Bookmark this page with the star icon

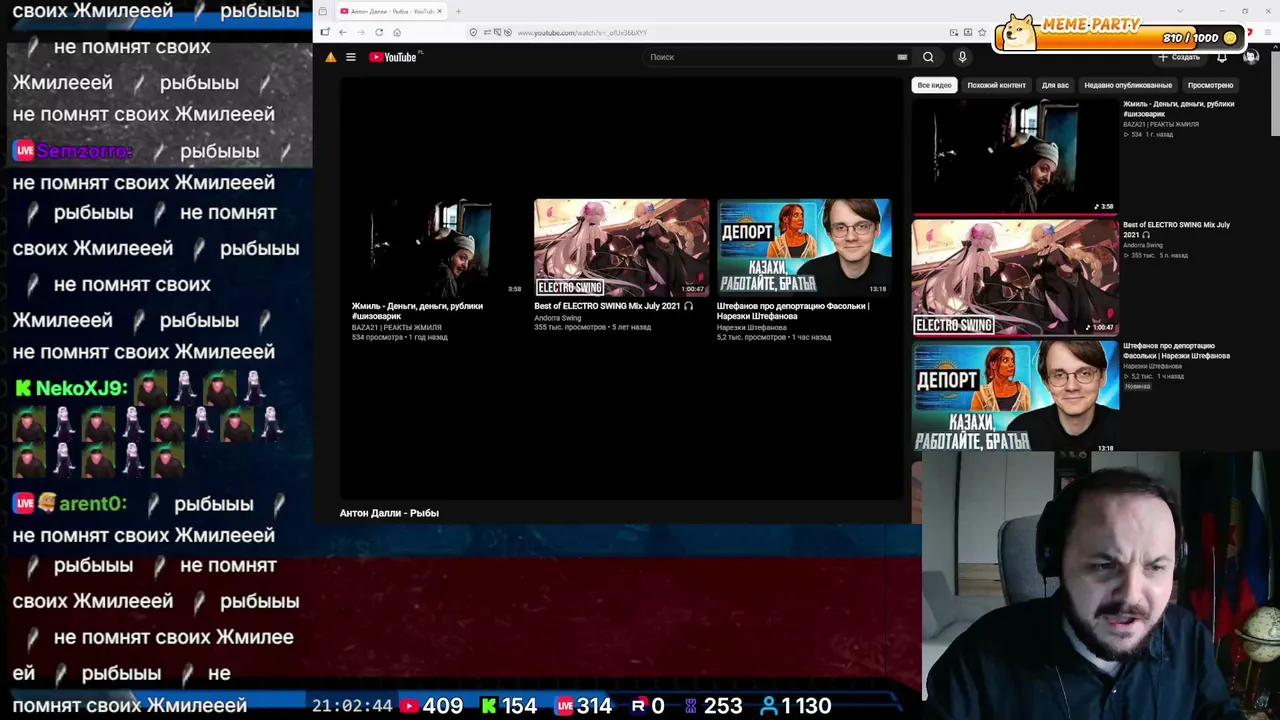tap(982, 32)
